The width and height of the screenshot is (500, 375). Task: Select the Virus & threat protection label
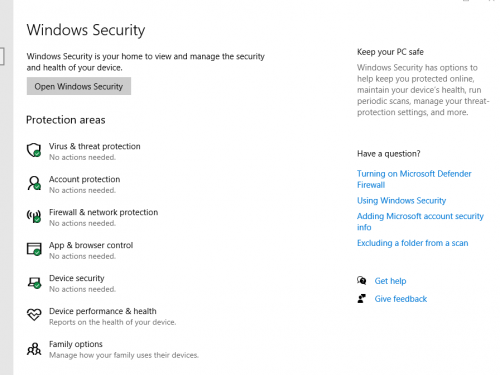pyautogui.click(x=95, y=146)
